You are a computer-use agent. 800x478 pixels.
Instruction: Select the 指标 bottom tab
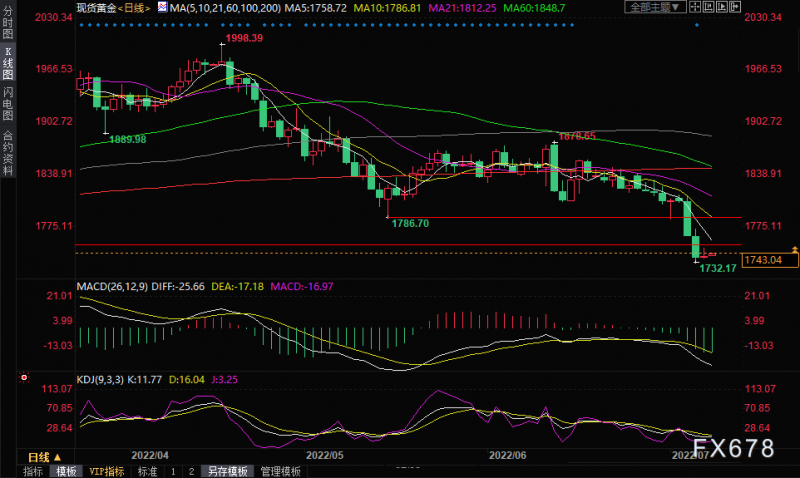[x=33, y=470]
